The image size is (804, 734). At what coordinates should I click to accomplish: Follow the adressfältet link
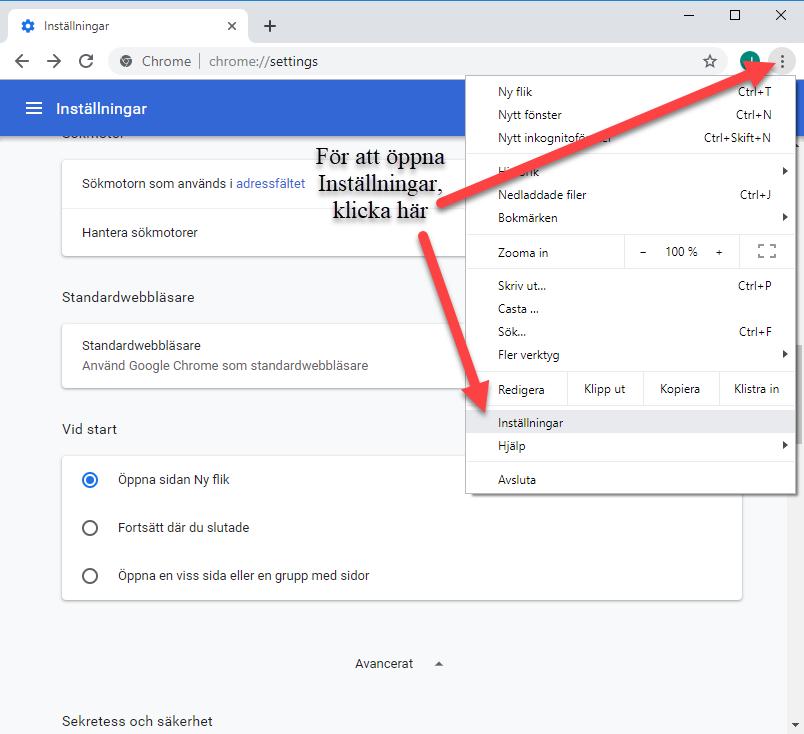[271, 184]
